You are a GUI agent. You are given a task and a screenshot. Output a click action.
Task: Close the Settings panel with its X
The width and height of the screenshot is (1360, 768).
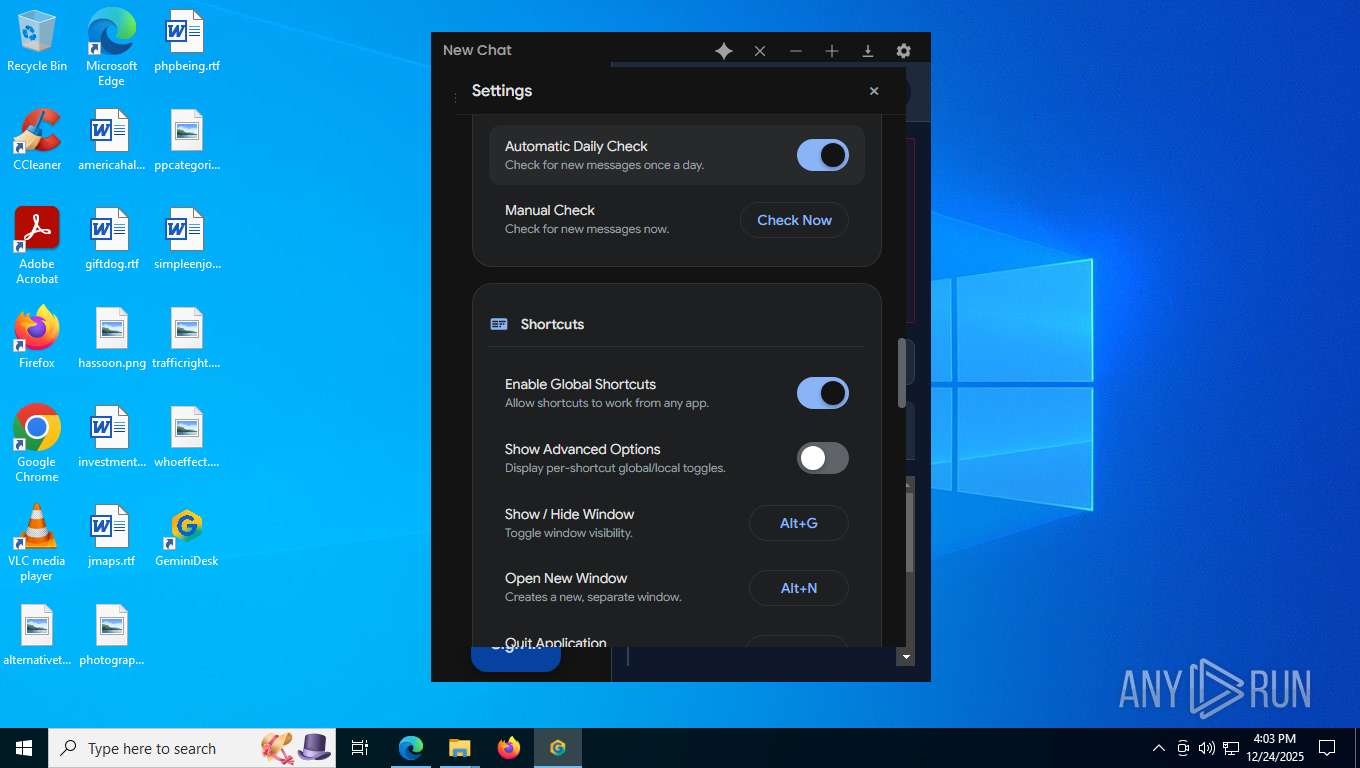tap(874, 91)
